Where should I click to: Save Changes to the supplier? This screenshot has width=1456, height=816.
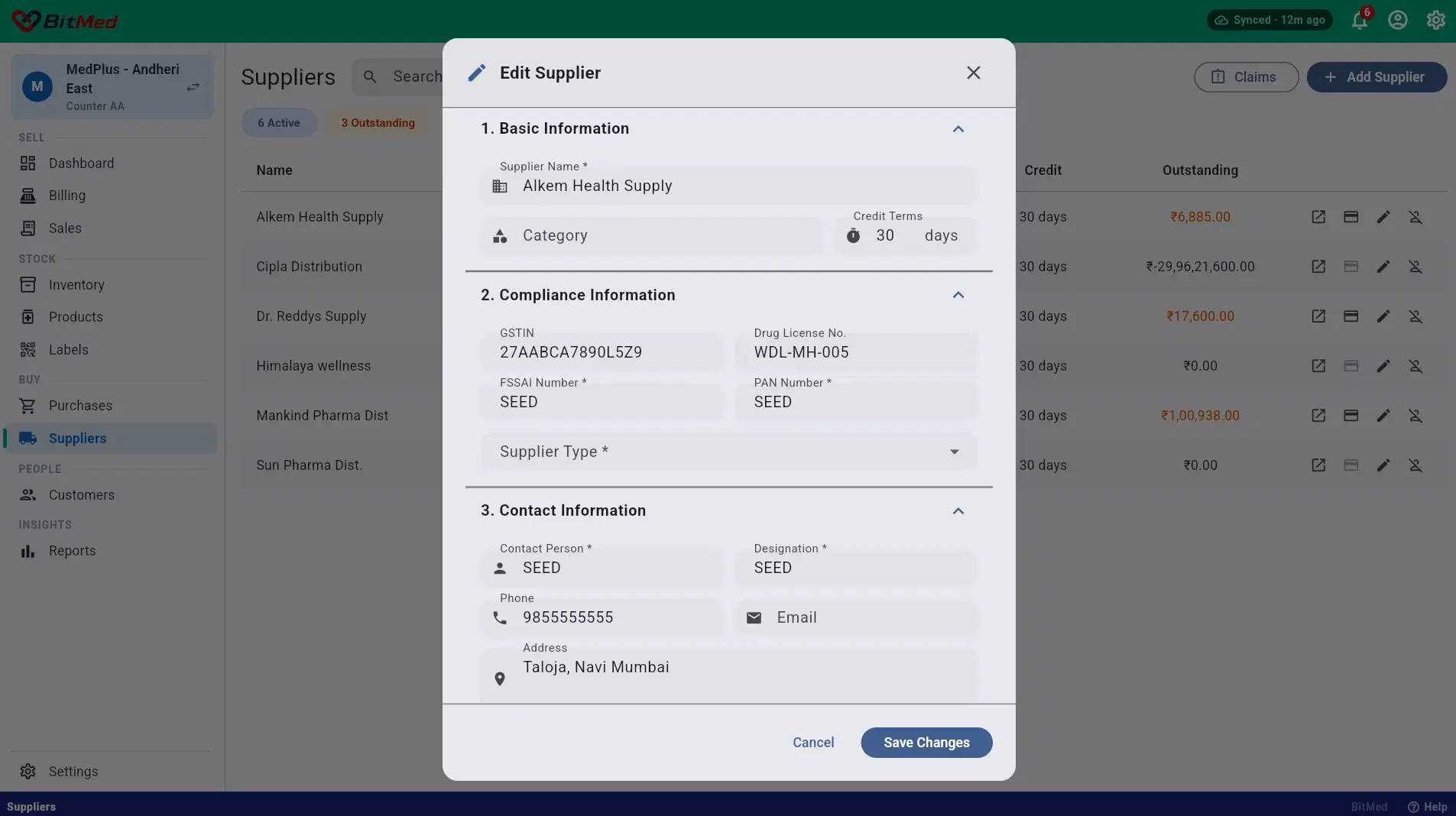(926, 743)
